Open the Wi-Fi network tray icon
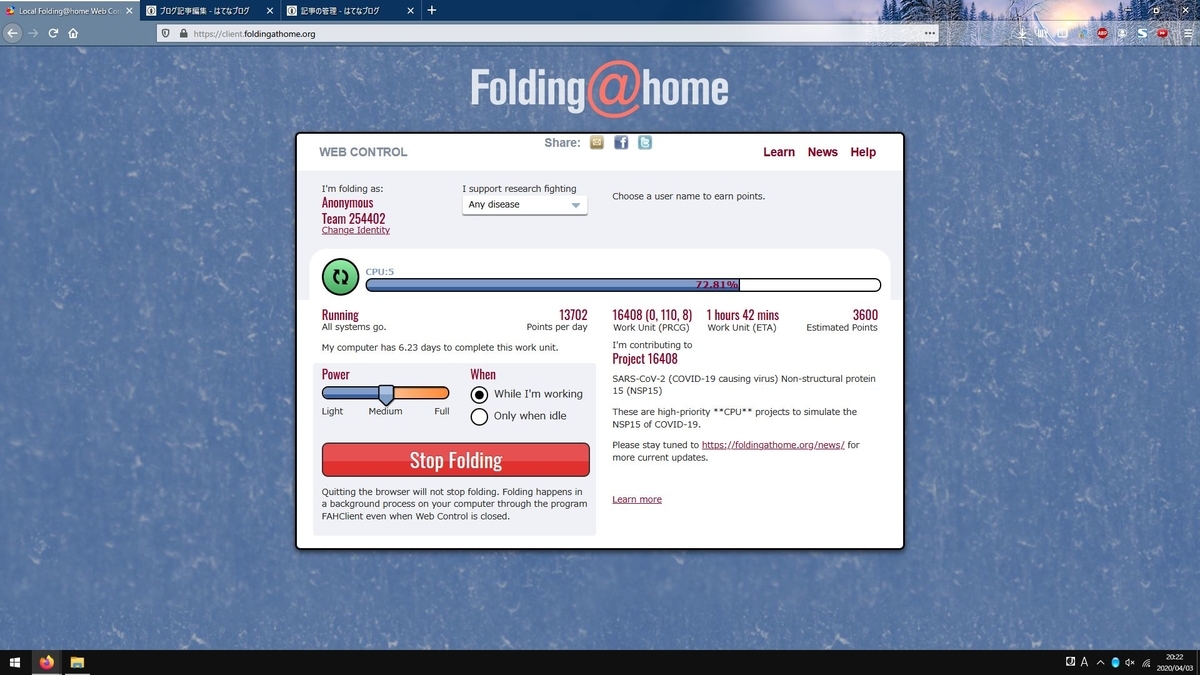The width and height of the screenshot is (1200, 675). pyautogui.click(x=1147, y=662)
